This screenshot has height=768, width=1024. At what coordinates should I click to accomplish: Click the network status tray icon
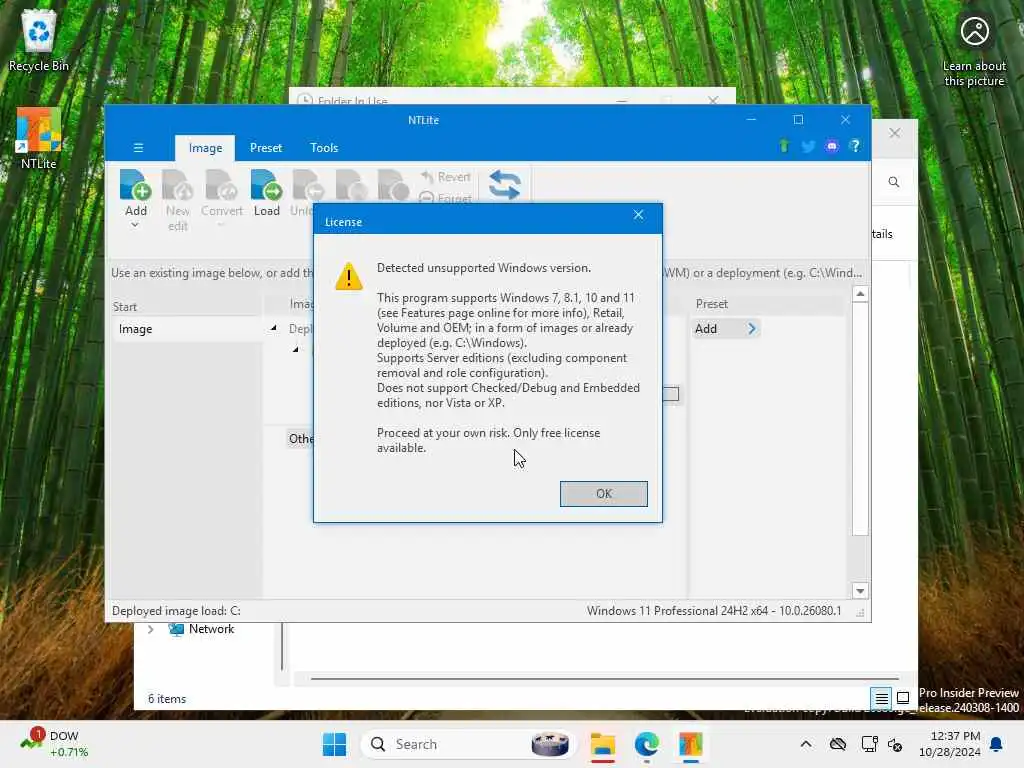pos(869,744)
